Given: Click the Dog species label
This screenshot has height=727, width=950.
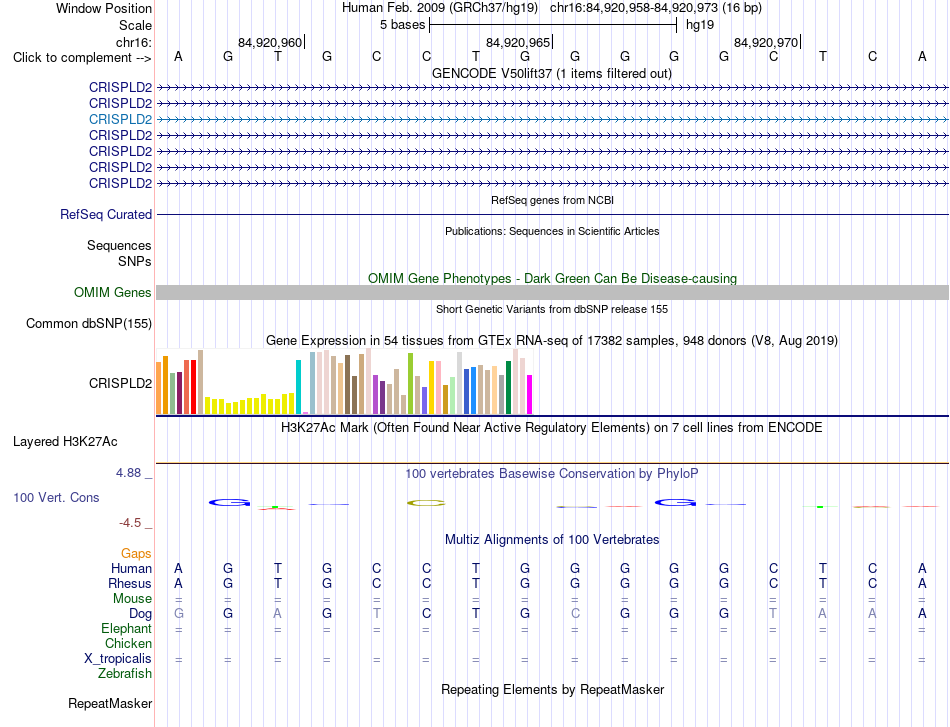Looking at the screenshot, I should click(140, 614).
